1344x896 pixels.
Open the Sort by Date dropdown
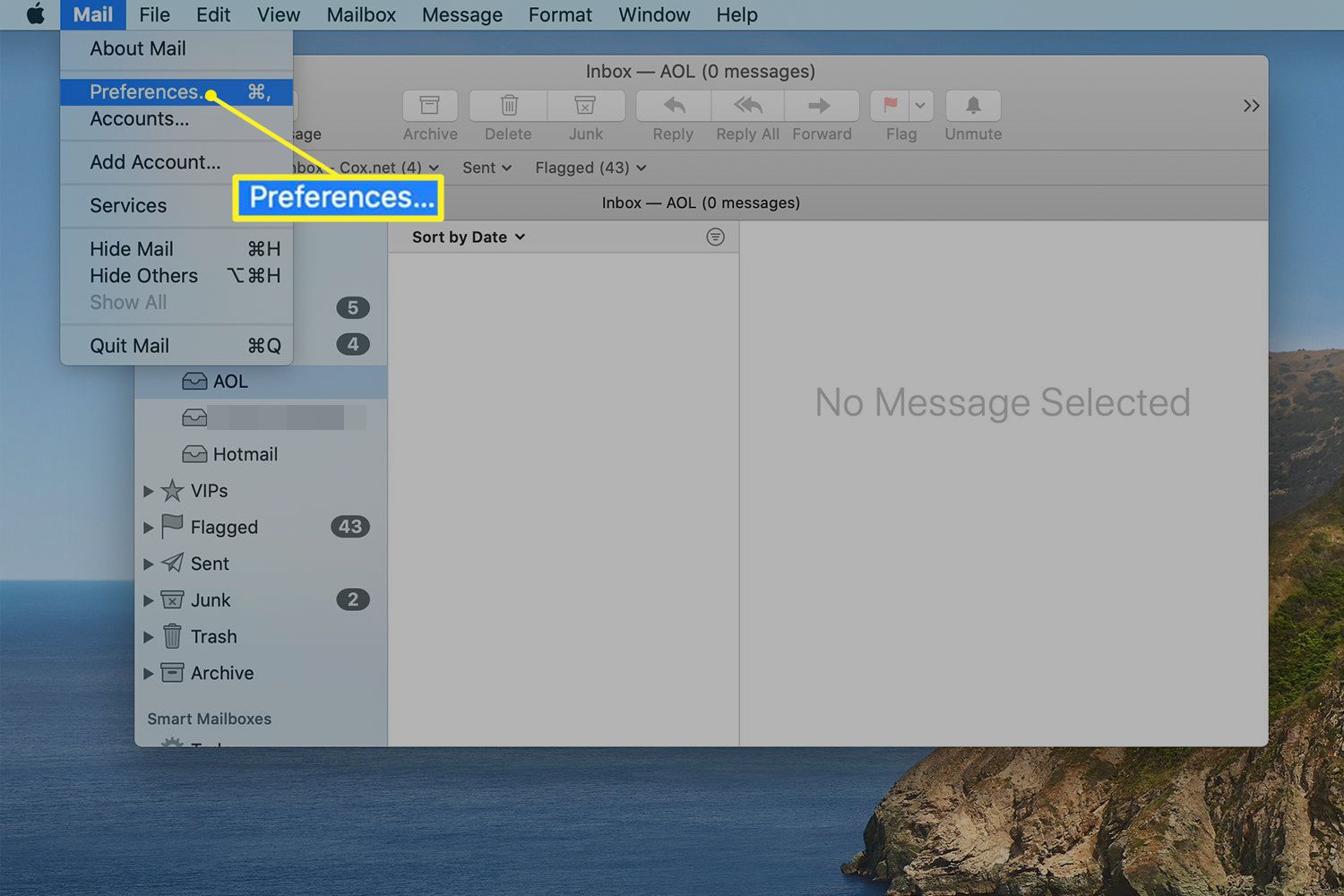coord(469,237)
